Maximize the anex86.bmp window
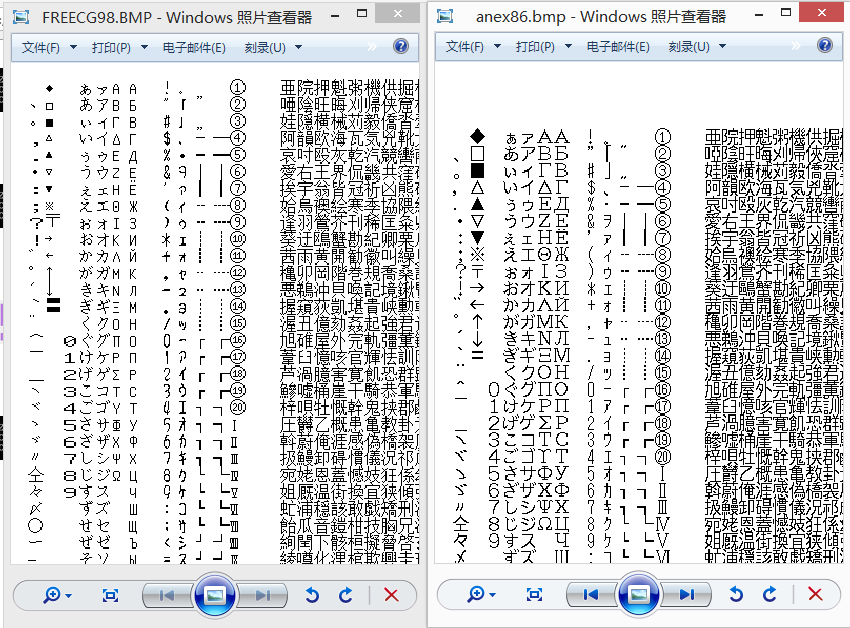This screenshot has height=628, width=850. pyautogui.click(x=786, y=12)
